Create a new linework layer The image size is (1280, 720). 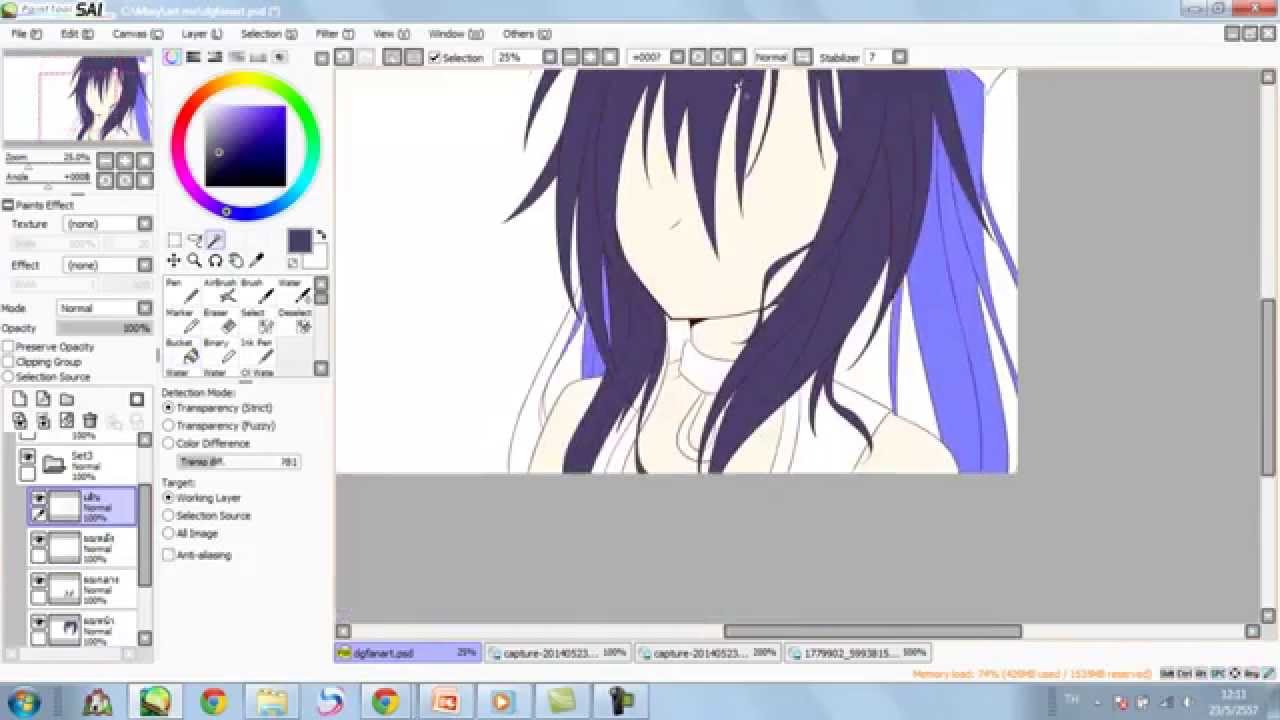(43, 399)
